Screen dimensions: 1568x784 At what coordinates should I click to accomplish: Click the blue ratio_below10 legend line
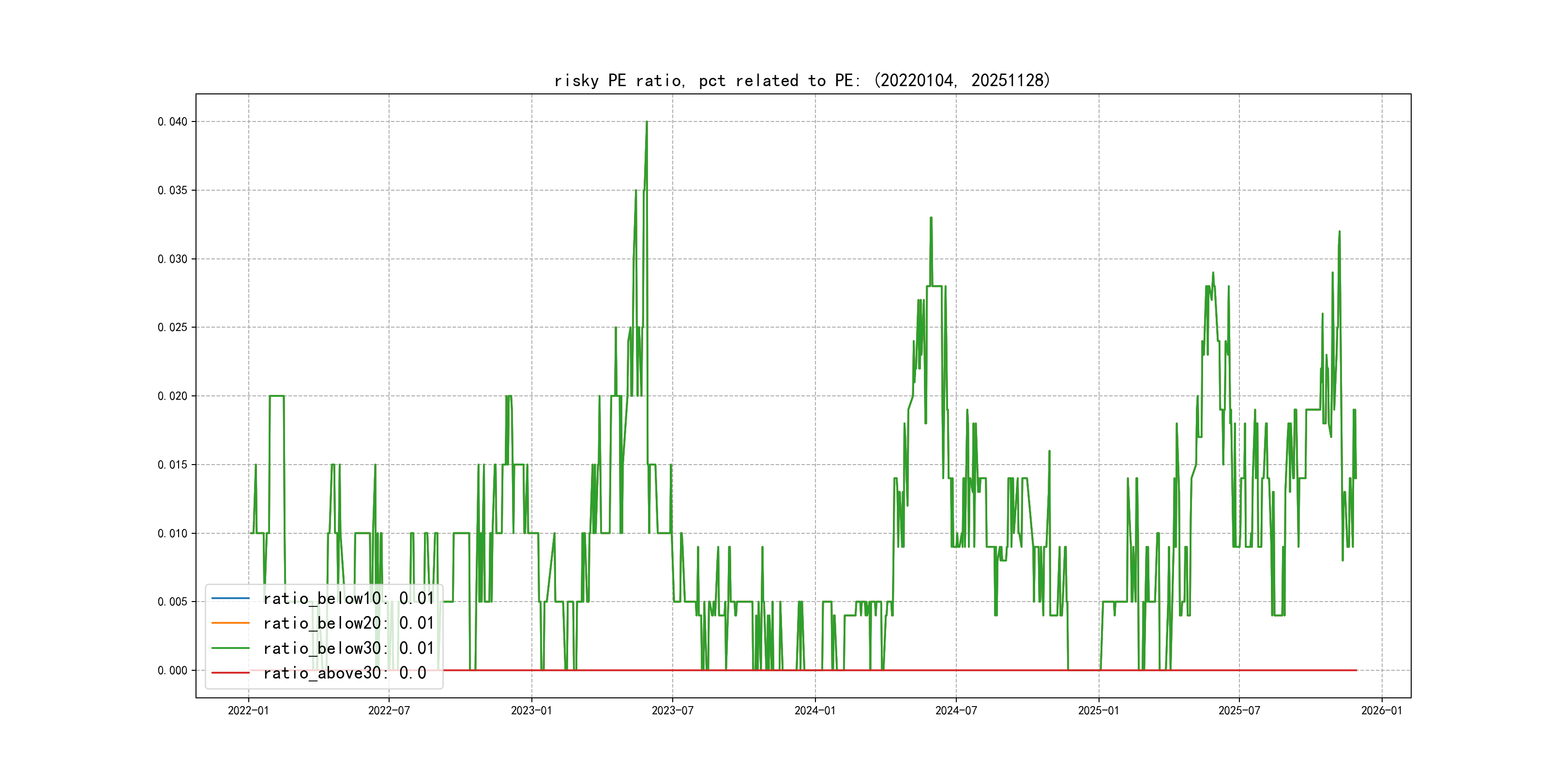click(230, 598)
